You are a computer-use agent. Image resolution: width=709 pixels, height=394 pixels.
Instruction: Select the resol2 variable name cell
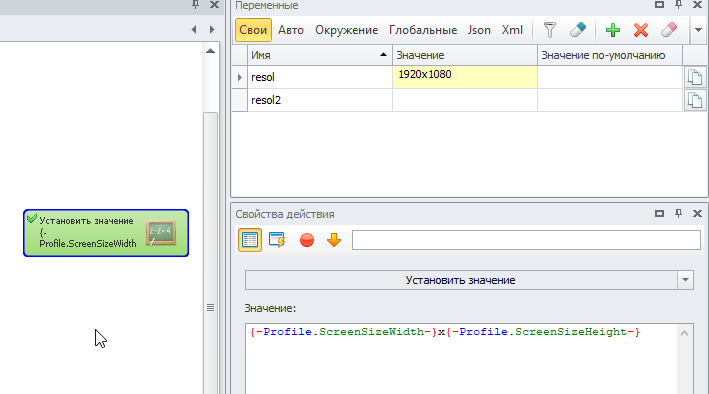coord(320,100)
